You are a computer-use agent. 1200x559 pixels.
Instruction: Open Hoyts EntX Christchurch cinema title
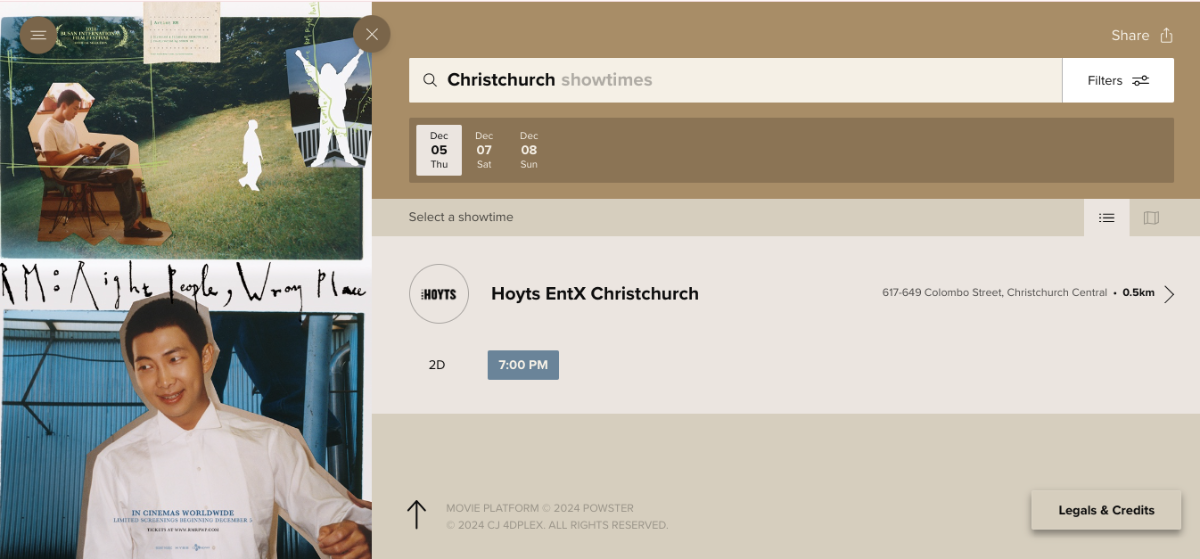point(595,294)
